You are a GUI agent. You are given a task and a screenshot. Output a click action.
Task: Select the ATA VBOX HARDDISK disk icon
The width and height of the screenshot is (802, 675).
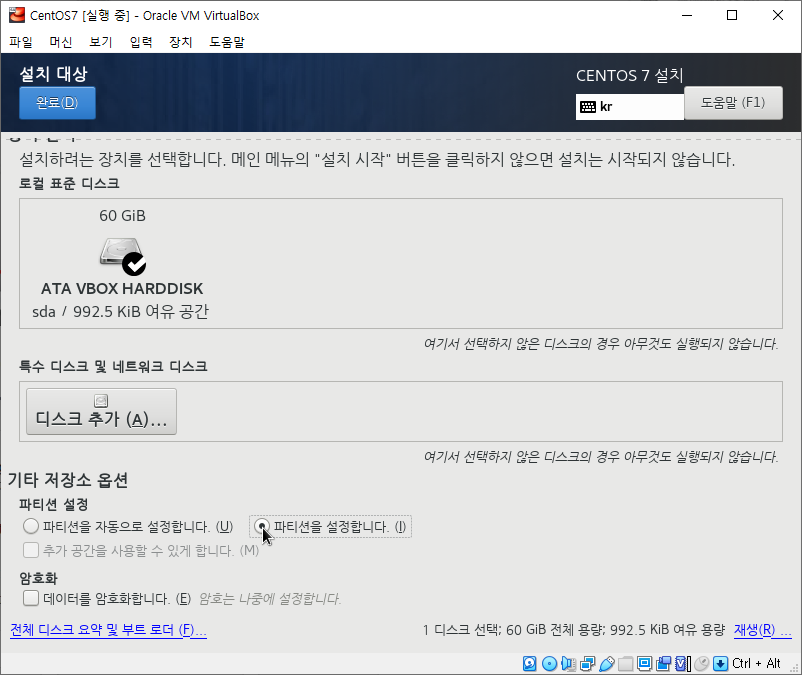click(x=123, y=256)
